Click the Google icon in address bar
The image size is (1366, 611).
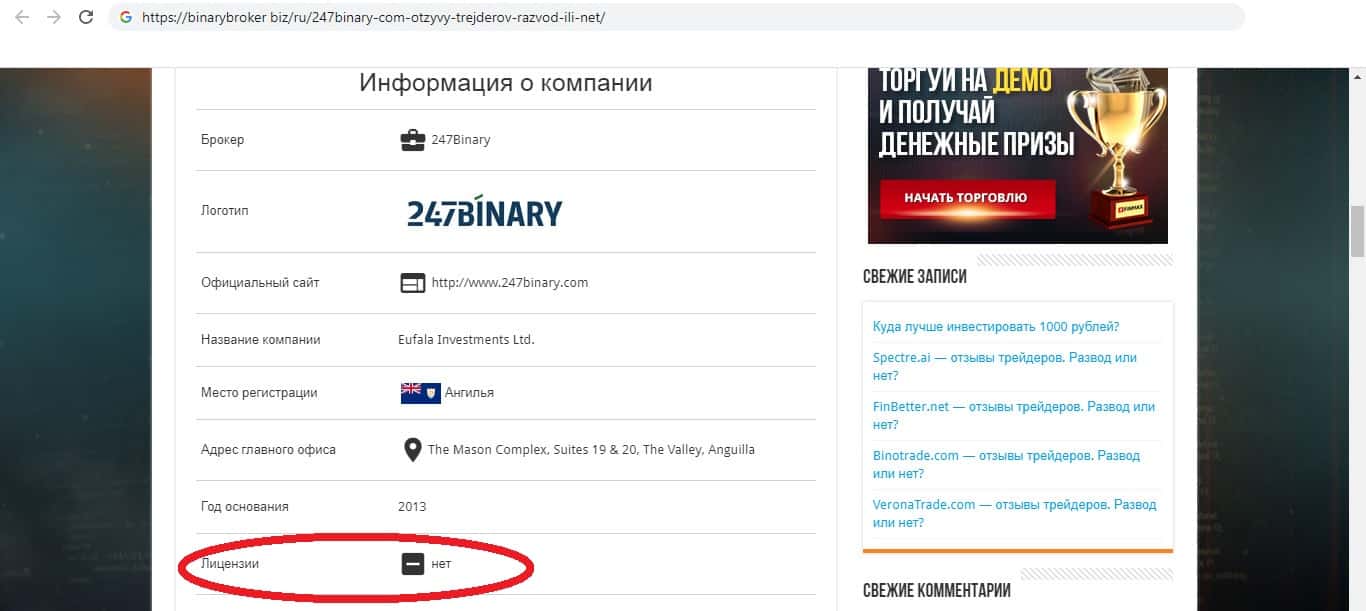click(x=125, y=17)
